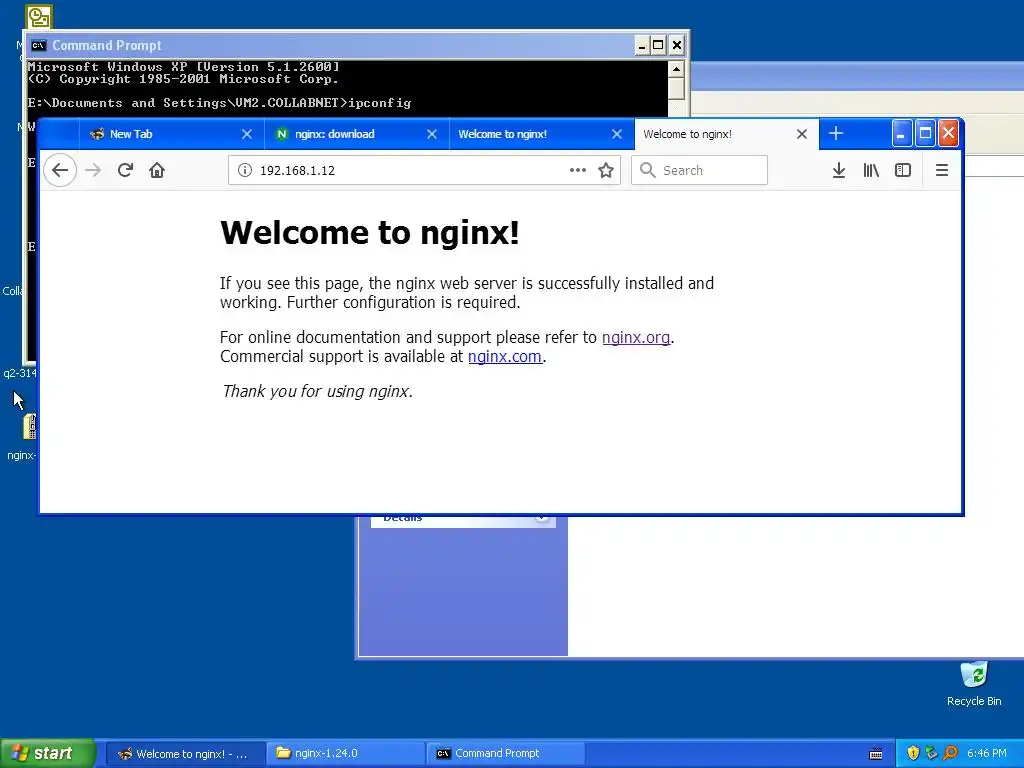Toggle the Firefox sidebar icon
Viewport: 1024px width, 768px height.
[x=903, y=170]
